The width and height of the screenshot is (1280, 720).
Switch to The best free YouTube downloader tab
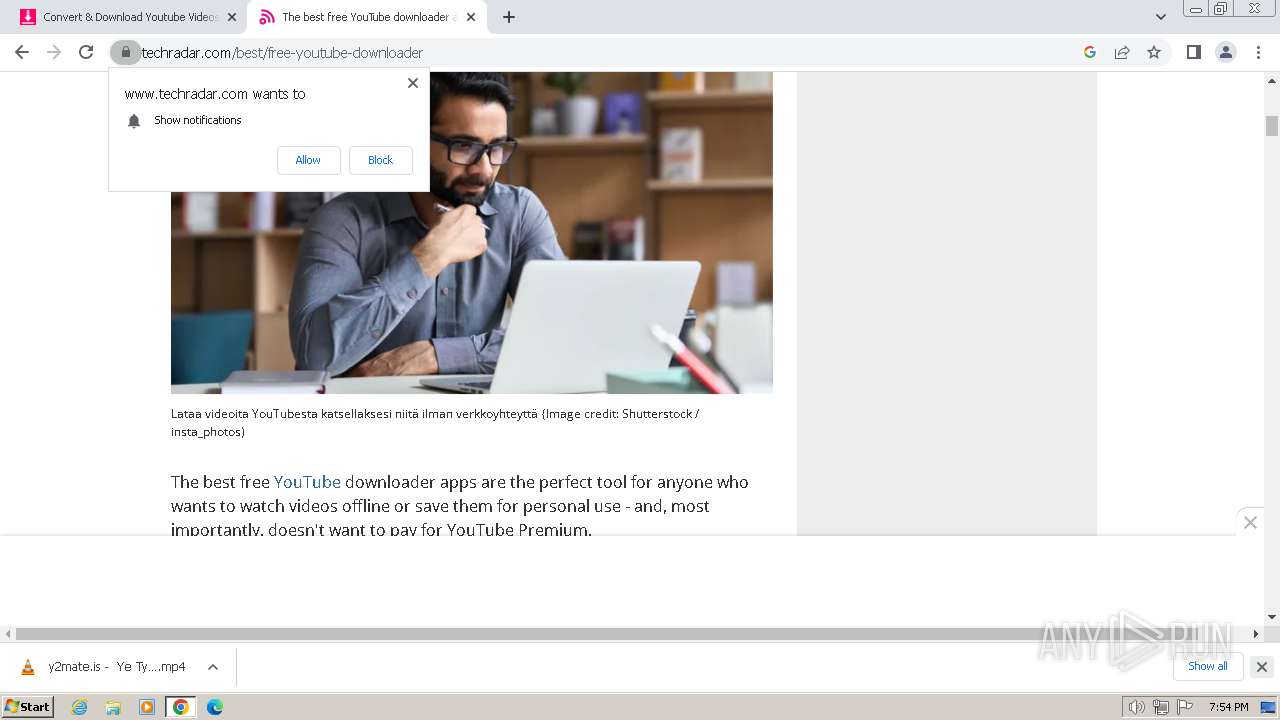tap(369, 17)
